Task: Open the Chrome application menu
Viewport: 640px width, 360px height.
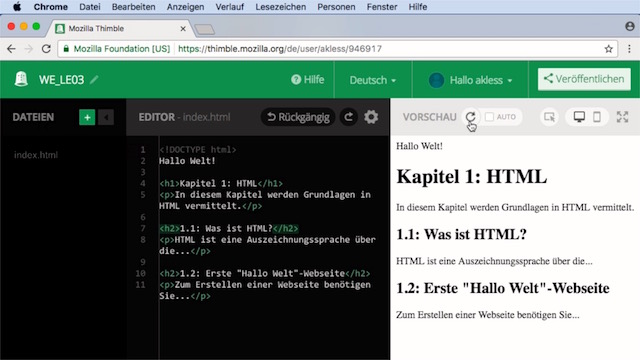Action: pos(51,7)
